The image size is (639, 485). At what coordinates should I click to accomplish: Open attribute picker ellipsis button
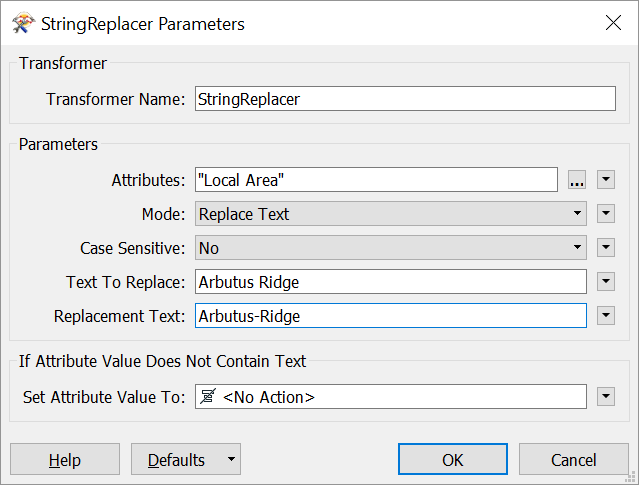point(577,180)
